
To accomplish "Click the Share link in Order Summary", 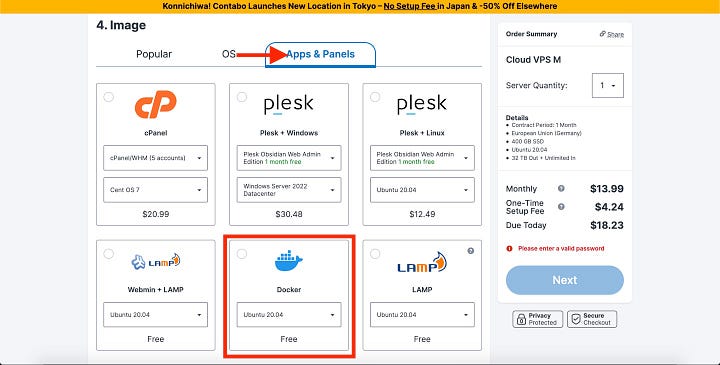I will coord(612,34).
